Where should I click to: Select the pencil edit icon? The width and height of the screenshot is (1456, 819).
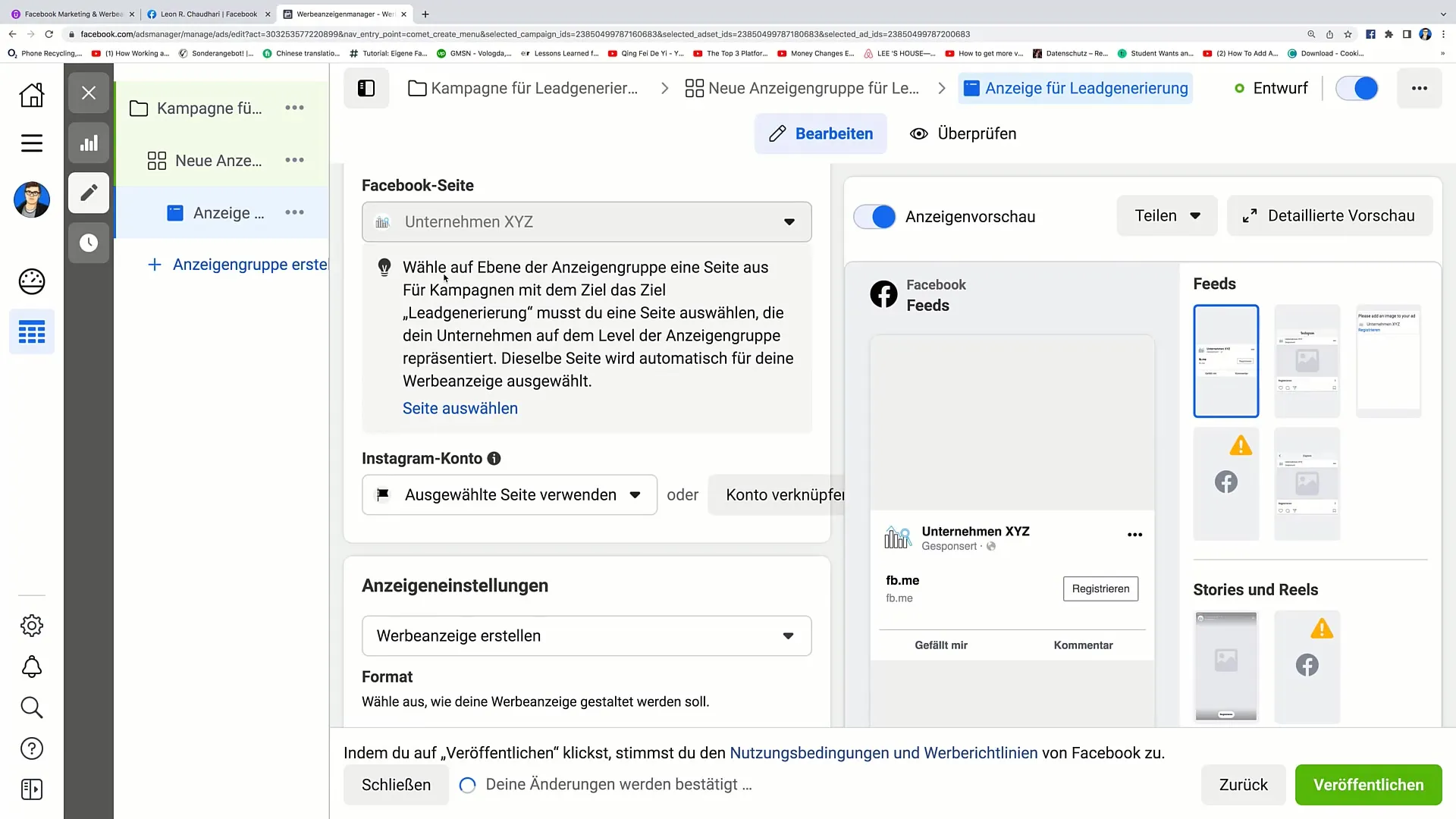click(x=89, y=193)
